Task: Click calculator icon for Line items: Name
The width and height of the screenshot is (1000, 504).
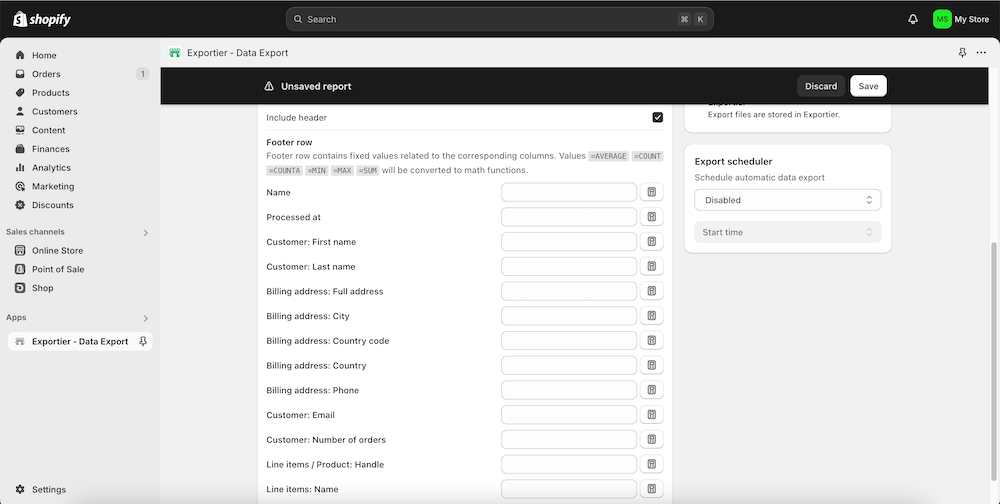Action: (x=652, y=489)
